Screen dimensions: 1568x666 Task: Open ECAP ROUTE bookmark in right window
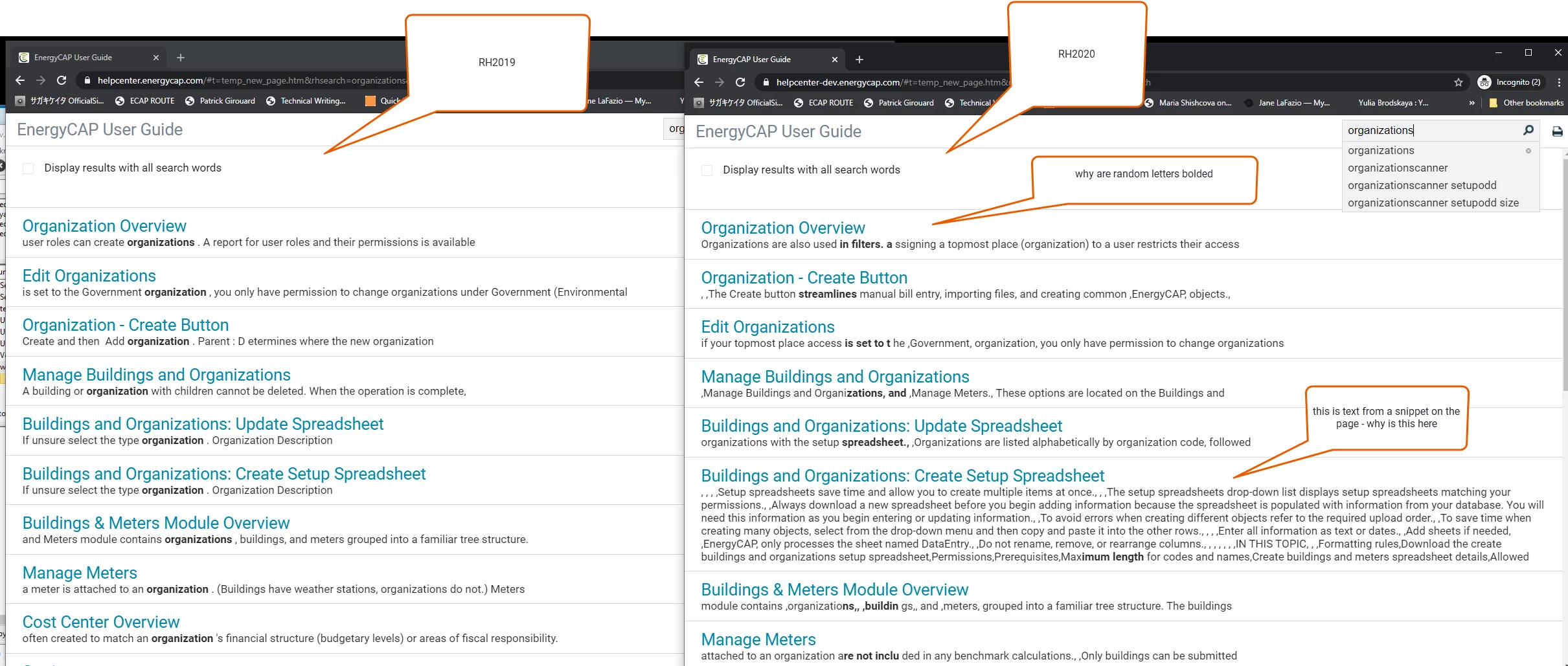click(823, 103)
